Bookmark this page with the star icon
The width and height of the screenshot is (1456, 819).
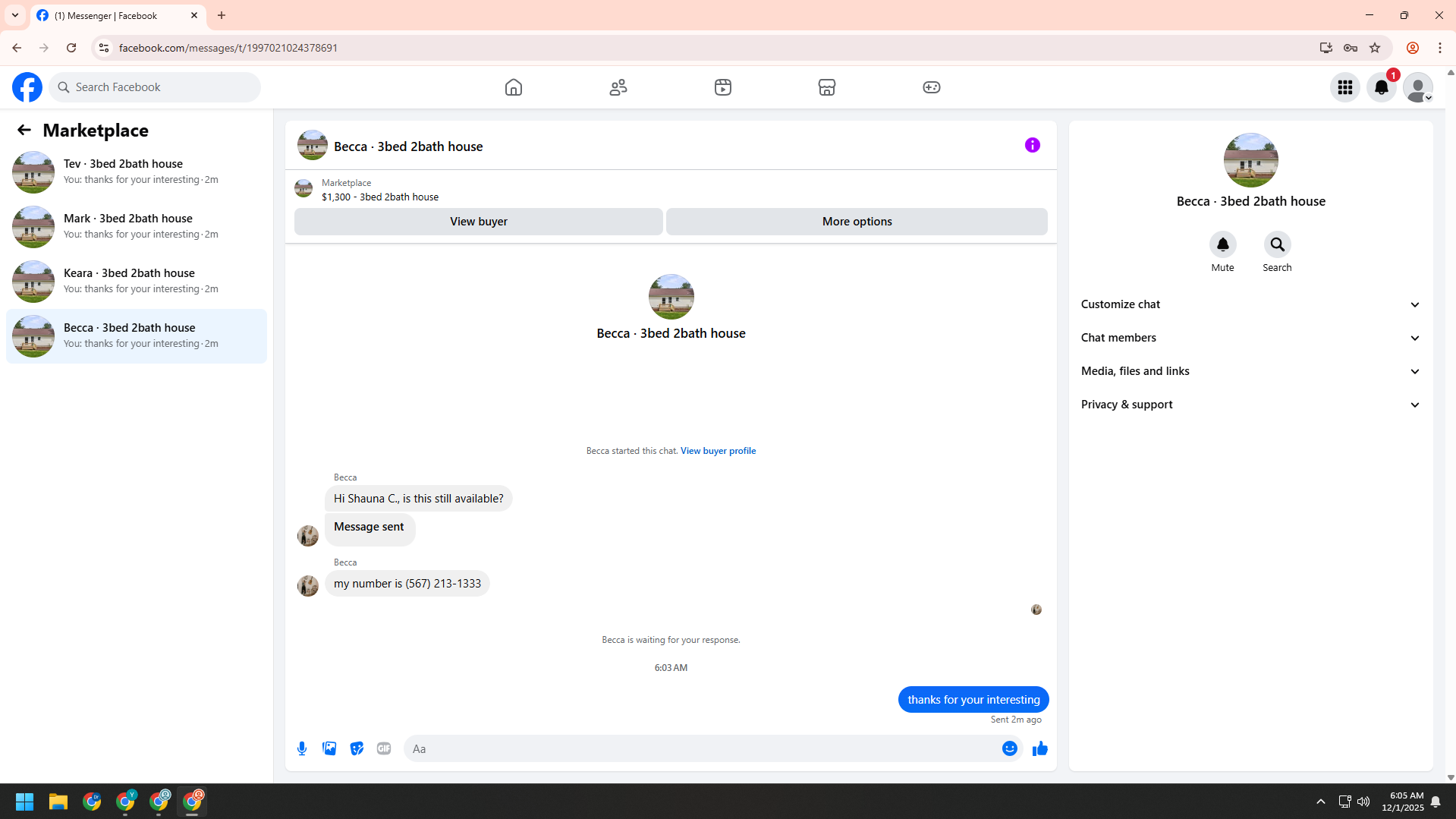click(x=1375, y=48)
